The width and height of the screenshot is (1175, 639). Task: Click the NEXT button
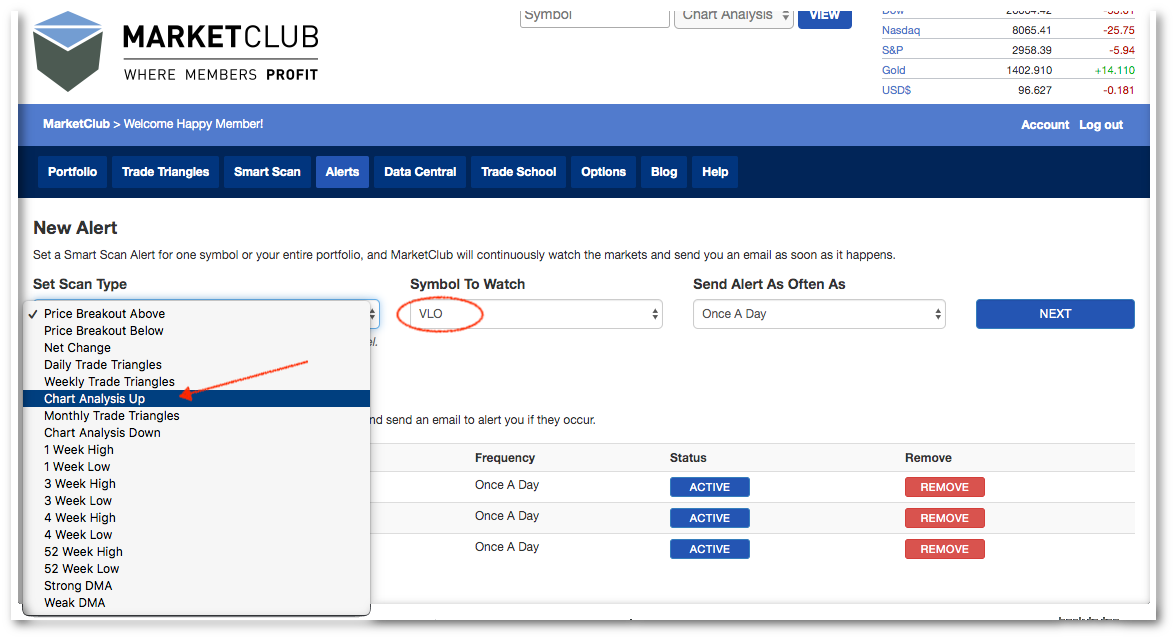pyautogui.click(x=1054, y=314)
